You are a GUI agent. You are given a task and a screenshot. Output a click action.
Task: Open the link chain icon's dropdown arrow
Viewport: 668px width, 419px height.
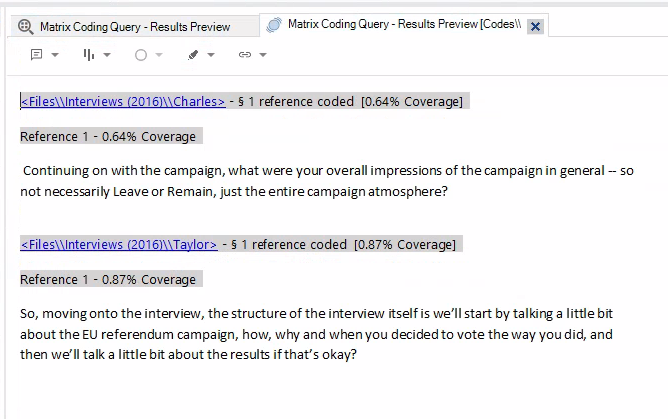(x=262, y=55)
